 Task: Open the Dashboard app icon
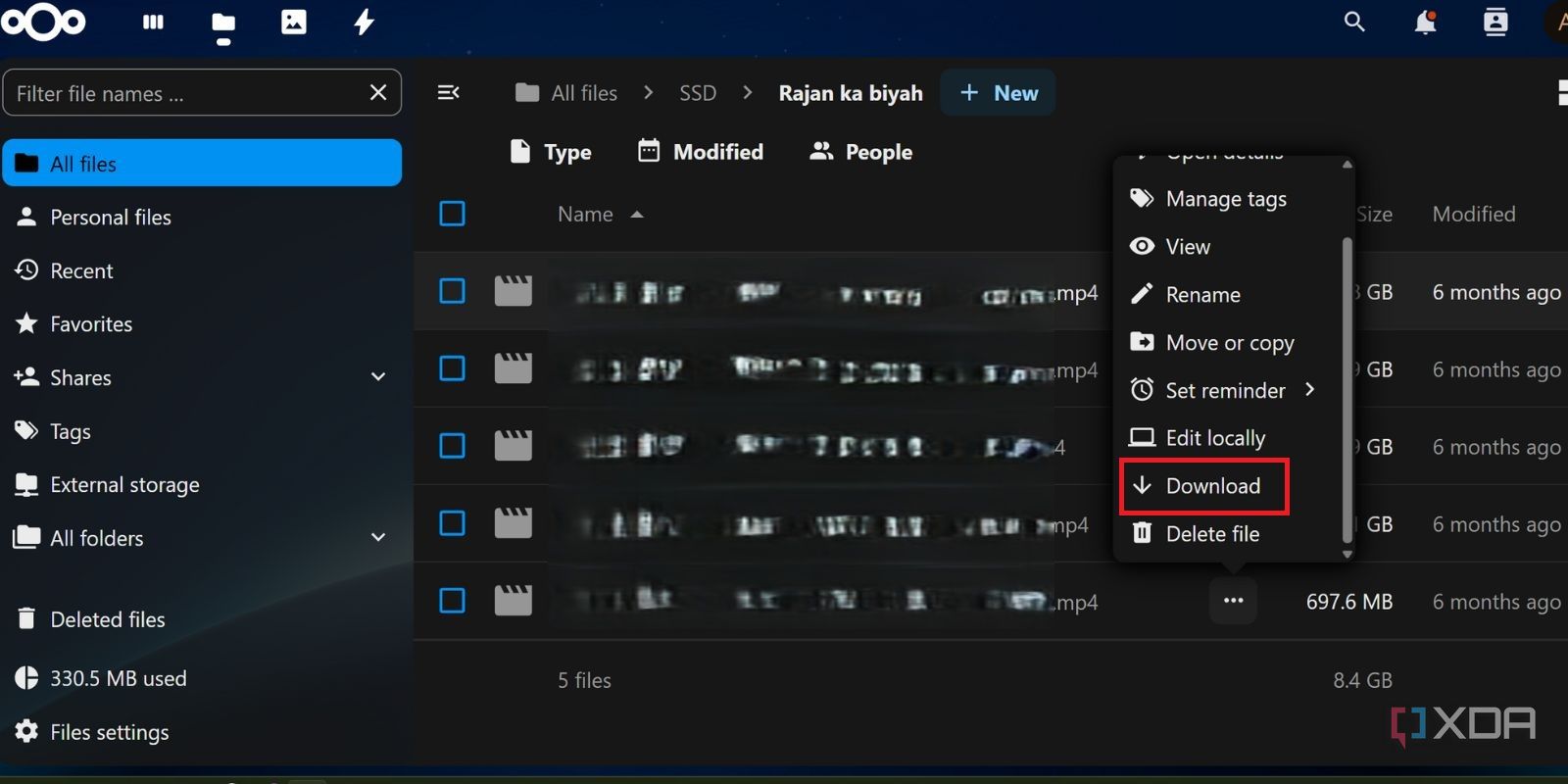click(x=153, y=22)
